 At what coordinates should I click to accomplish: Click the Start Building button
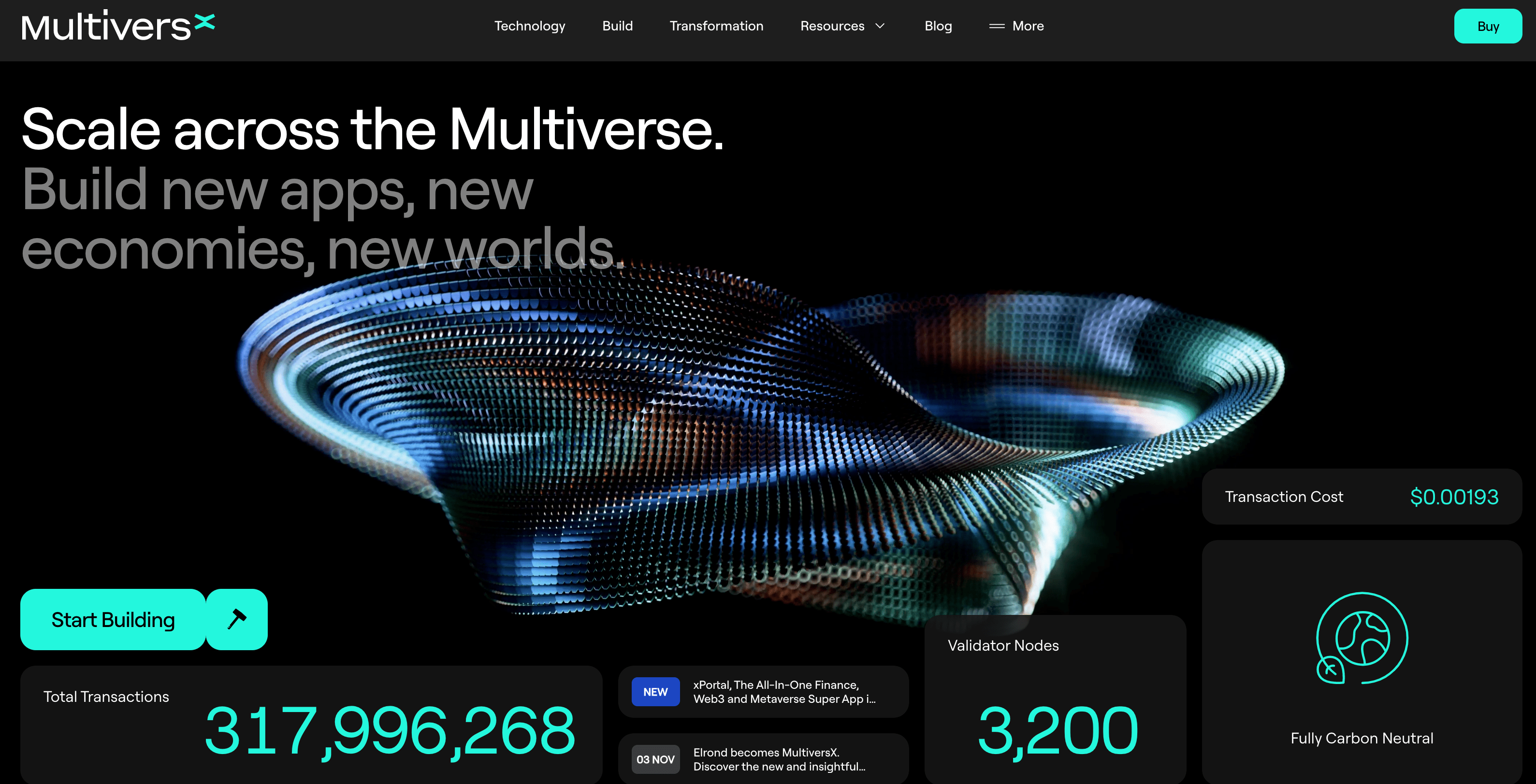point(113,620)
